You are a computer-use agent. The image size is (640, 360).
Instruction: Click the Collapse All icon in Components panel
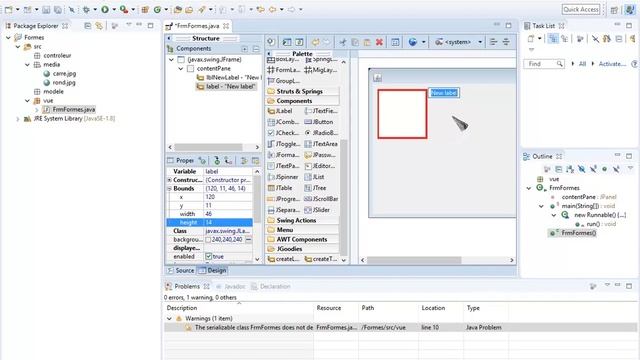[256, 49]
